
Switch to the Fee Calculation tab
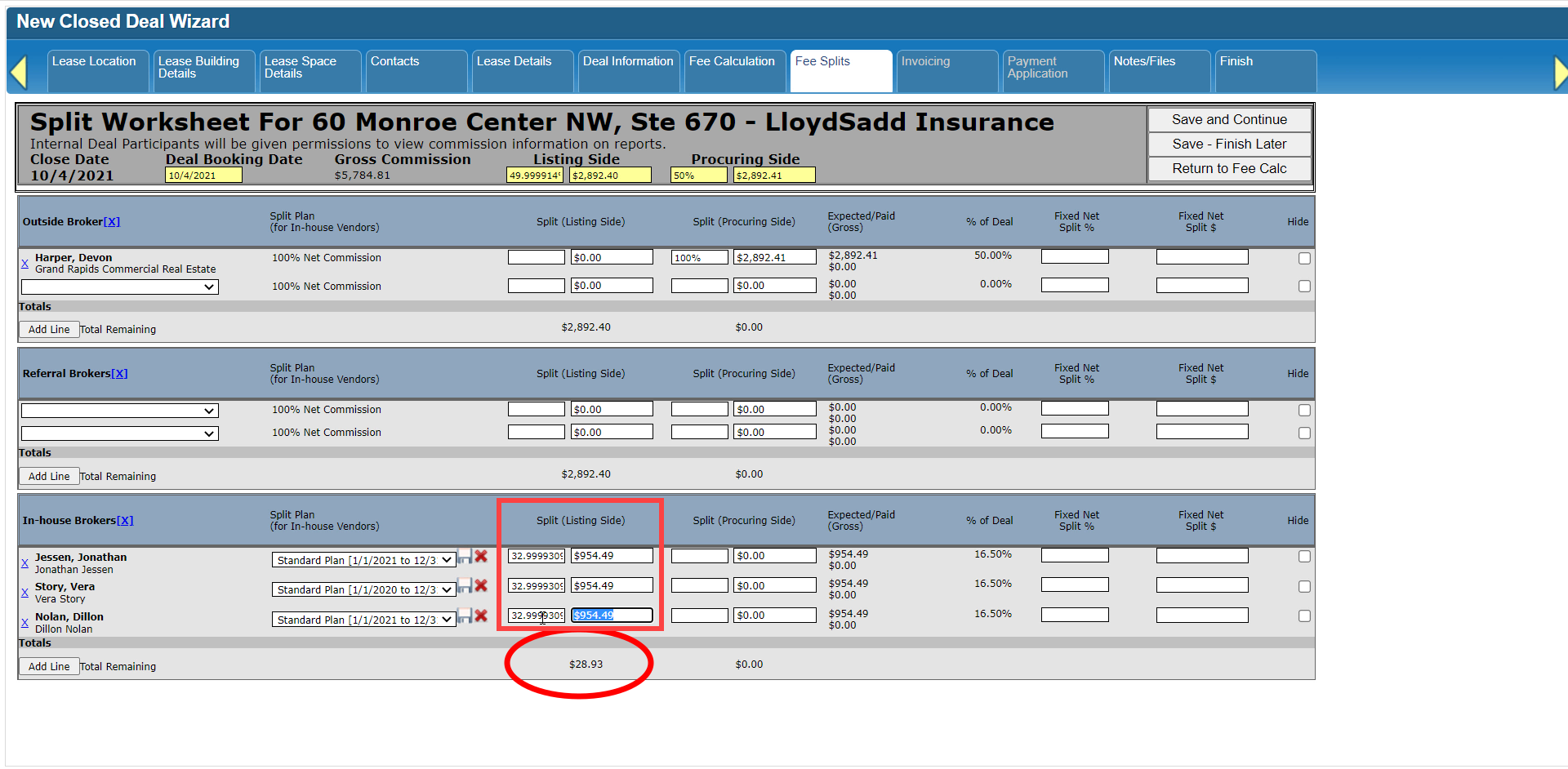pyautogui.click(x=732, y=62)
